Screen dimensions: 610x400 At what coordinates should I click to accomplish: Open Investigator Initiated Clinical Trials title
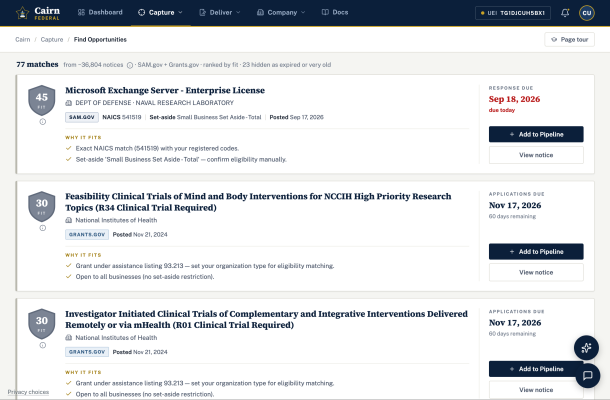pyautogui.click(x=266, y=319)
